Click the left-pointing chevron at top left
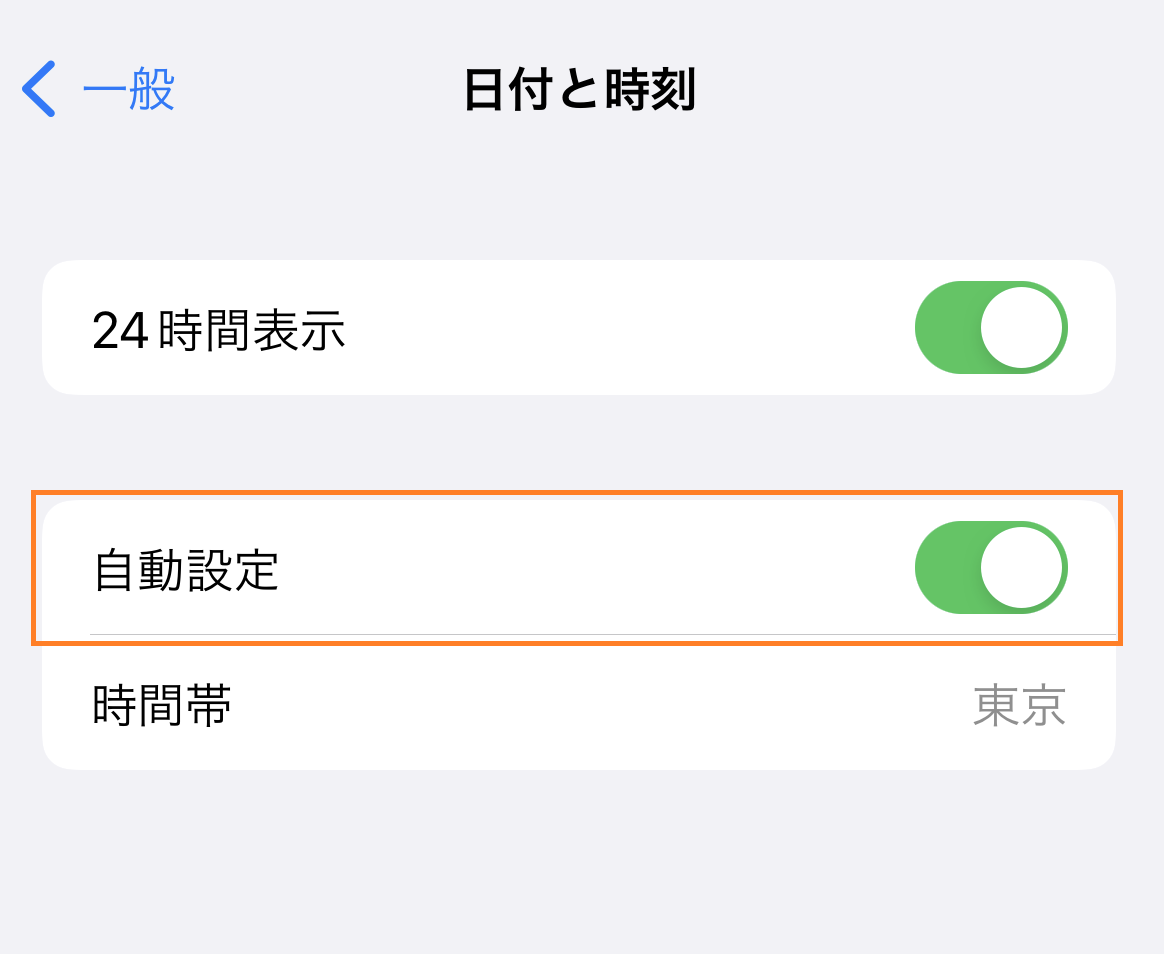Image resolution: width=1164 pixels, height=954 pixels. coord(37,90)
